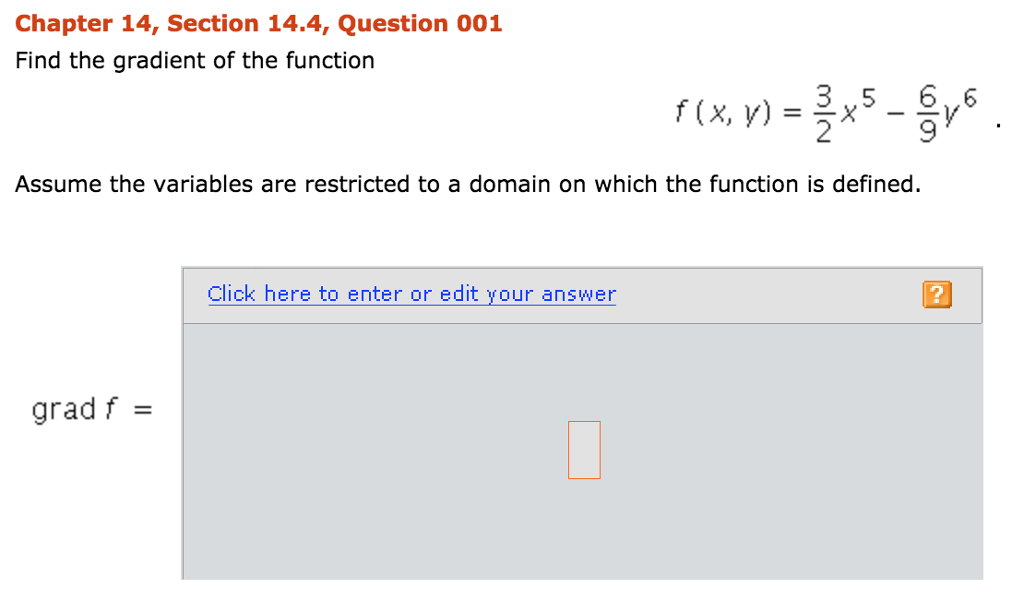Viewport: 1024px width, 613px height.
Task: Click the 'Assume the variables are restricted' sentence
Action: (467, 185)
